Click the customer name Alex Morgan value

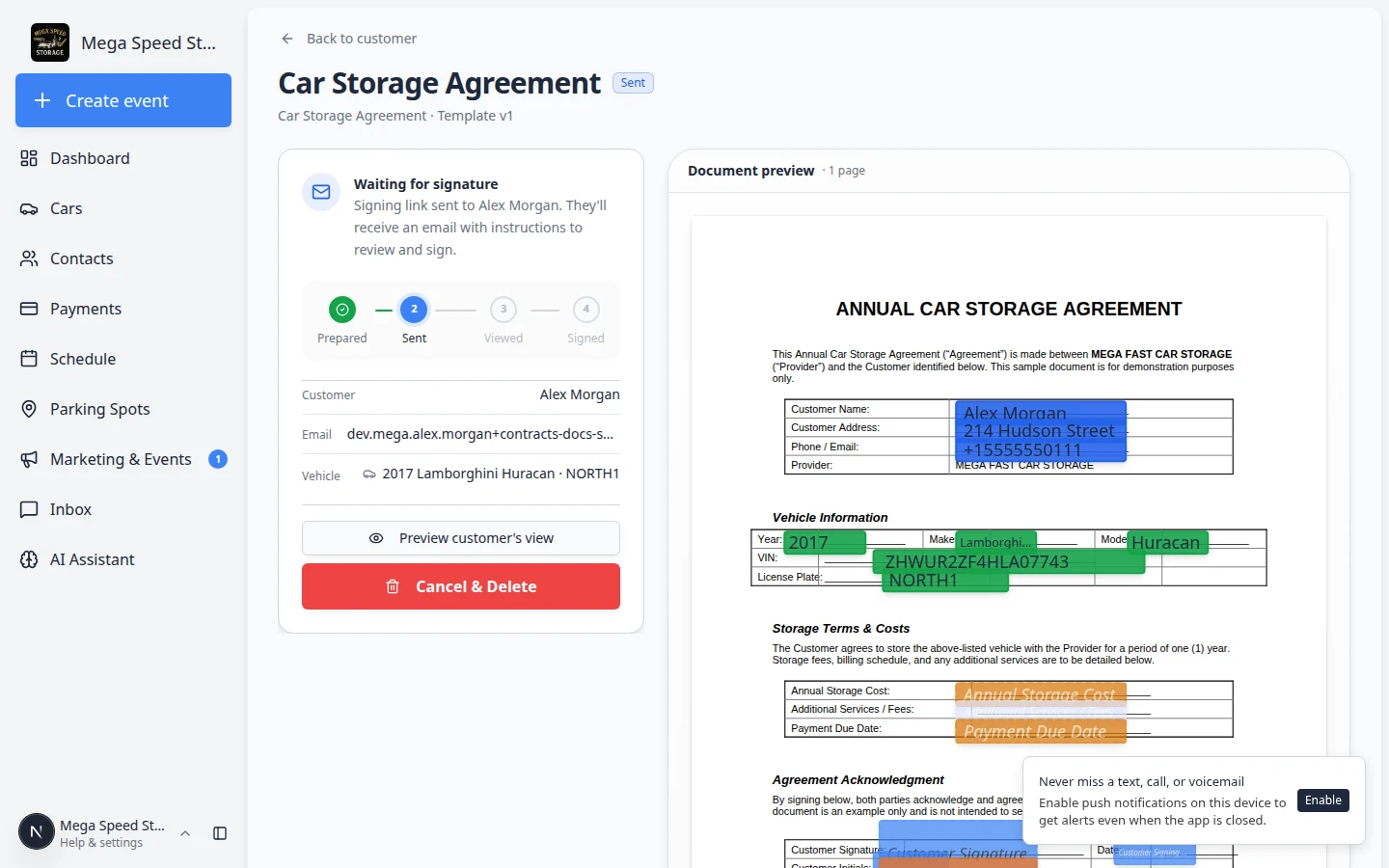580,394
